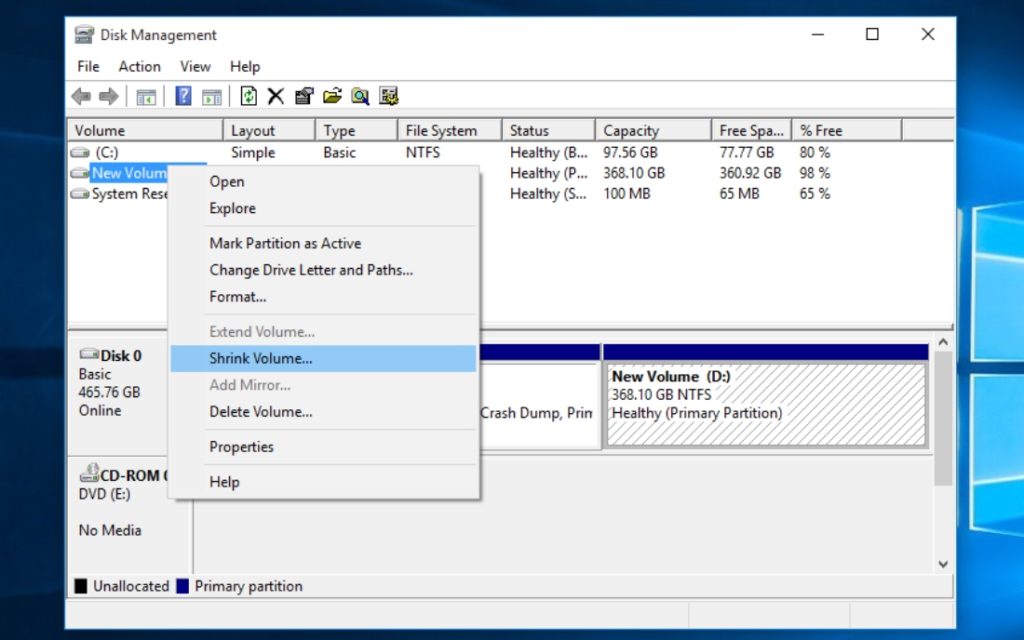This screenshot has width=1024, height=640.
Task: Click the Basic type cell in (C:) row
Action: click(x=340, y=152)
